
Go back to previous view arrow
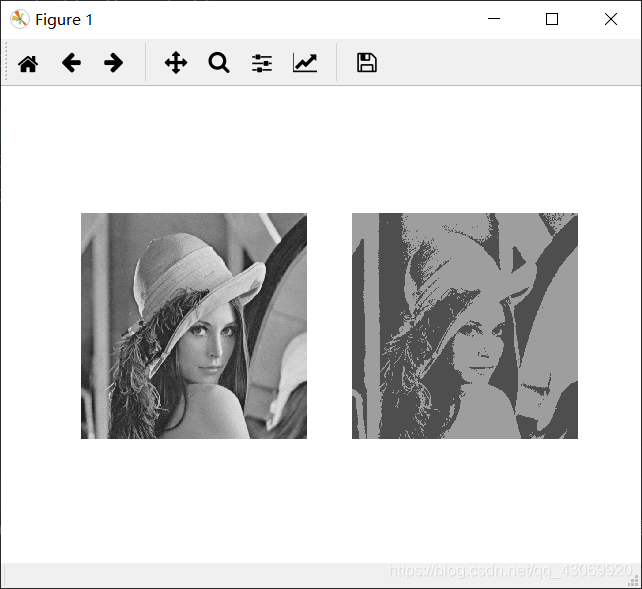(71, 63)
